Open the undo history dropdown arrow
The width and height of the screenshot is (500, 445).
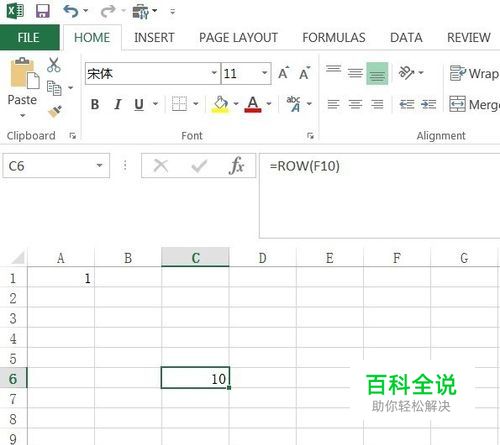point(86,11)
